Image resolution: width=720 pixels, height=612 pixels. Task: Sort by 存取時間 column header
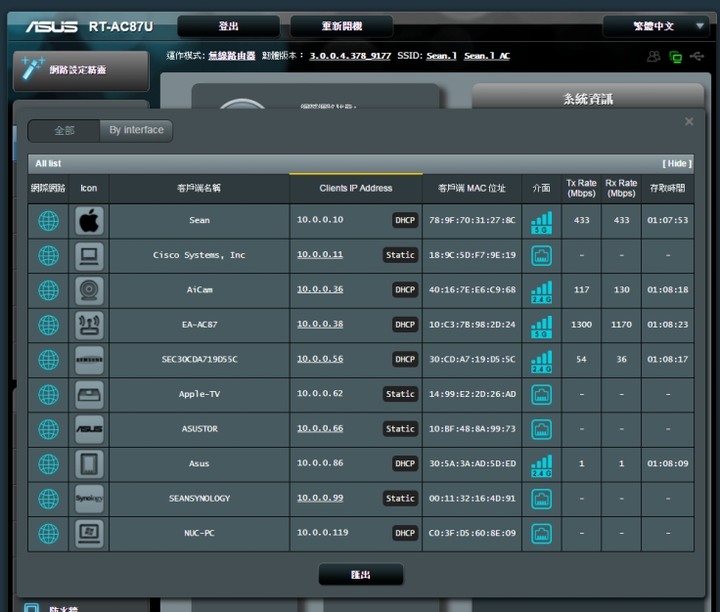(668, 188)
